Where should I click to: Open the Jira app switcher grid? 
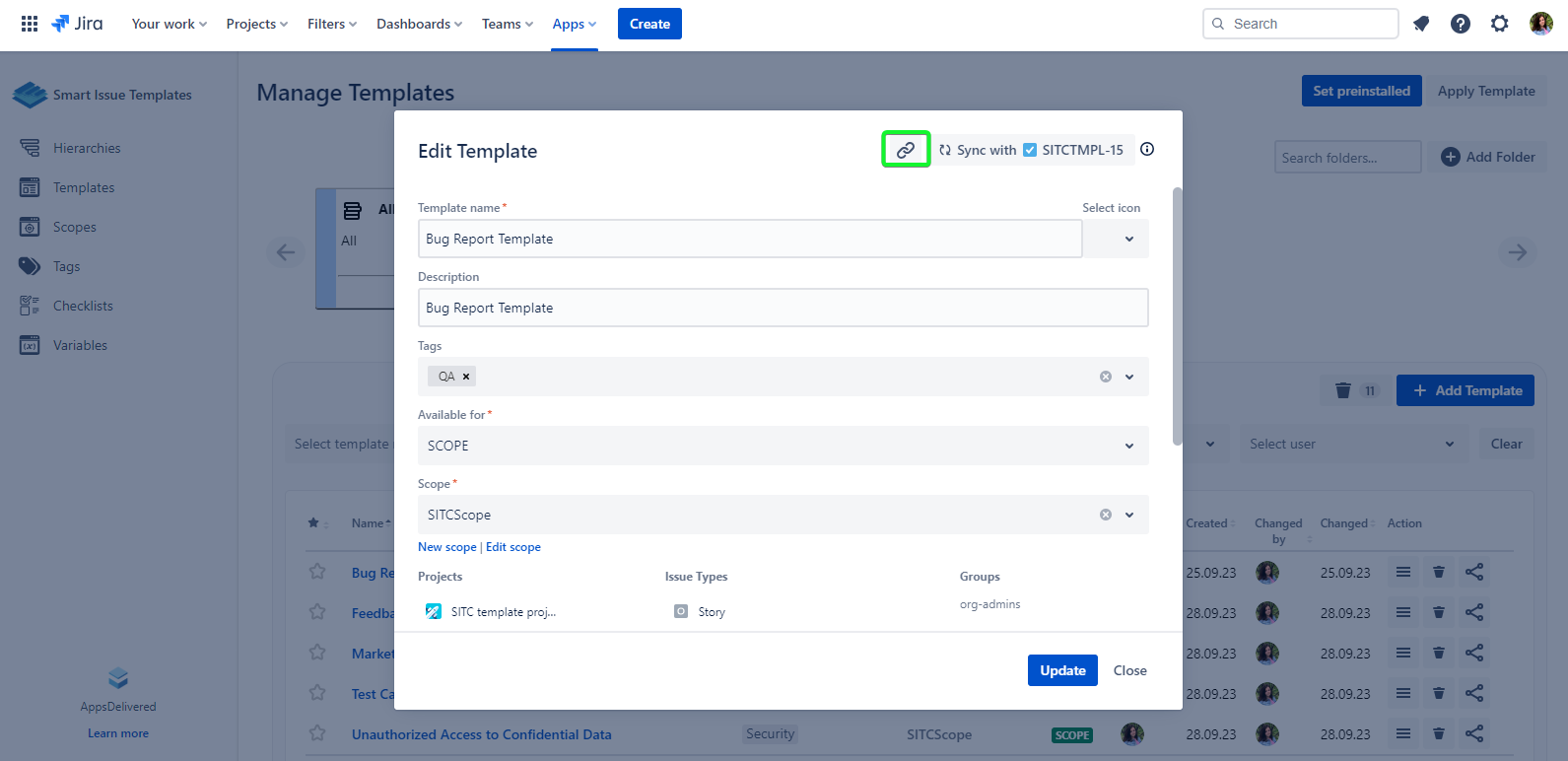click(30, 24)
